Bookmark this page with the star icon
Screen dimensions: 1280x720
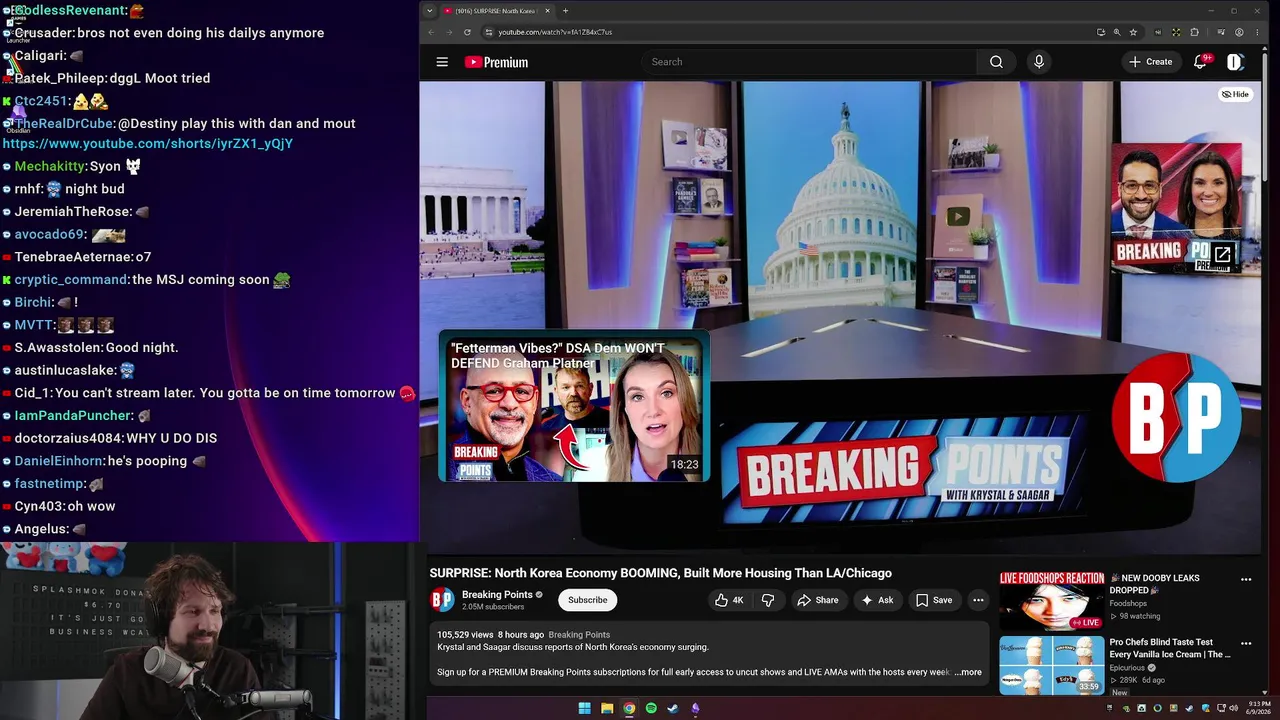pyautogui.click(x=1133, y=32)
